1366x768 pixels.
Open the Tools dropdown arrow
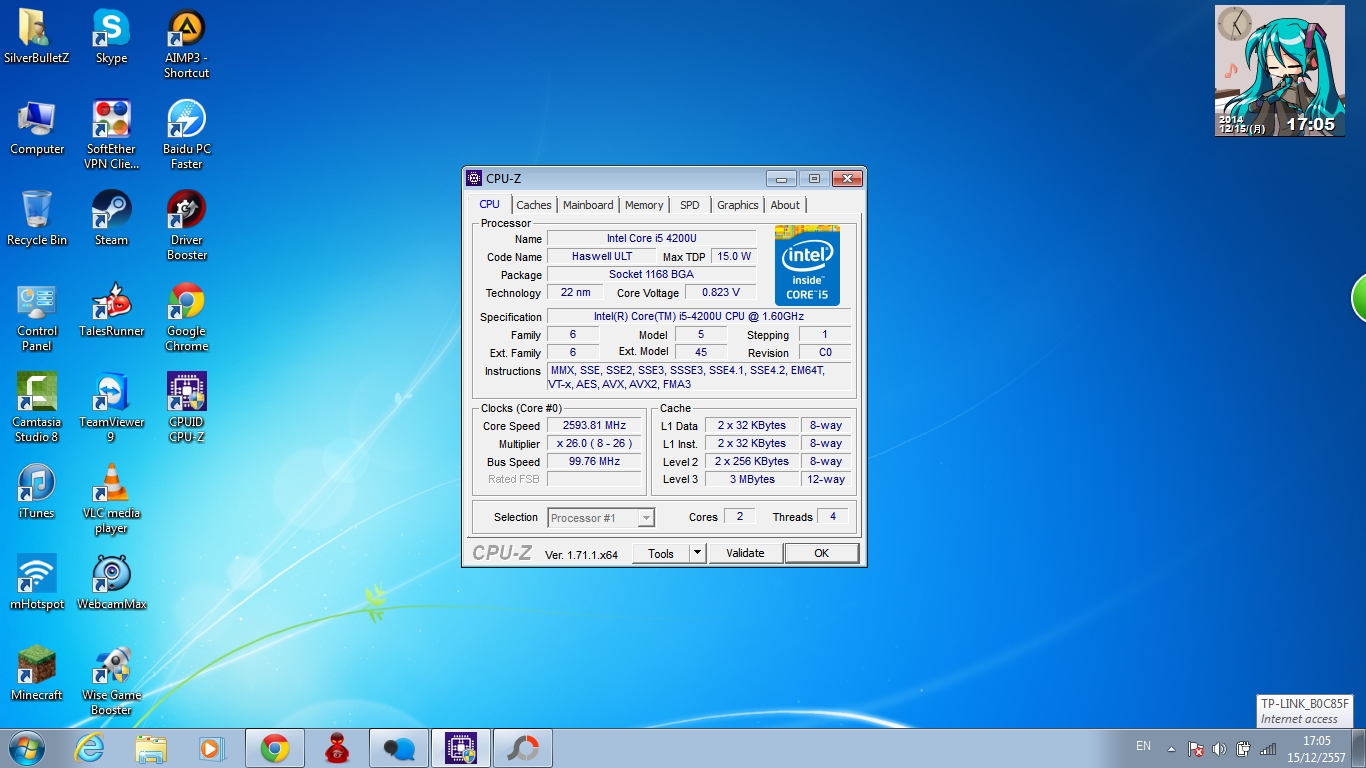tap(698, 553)
